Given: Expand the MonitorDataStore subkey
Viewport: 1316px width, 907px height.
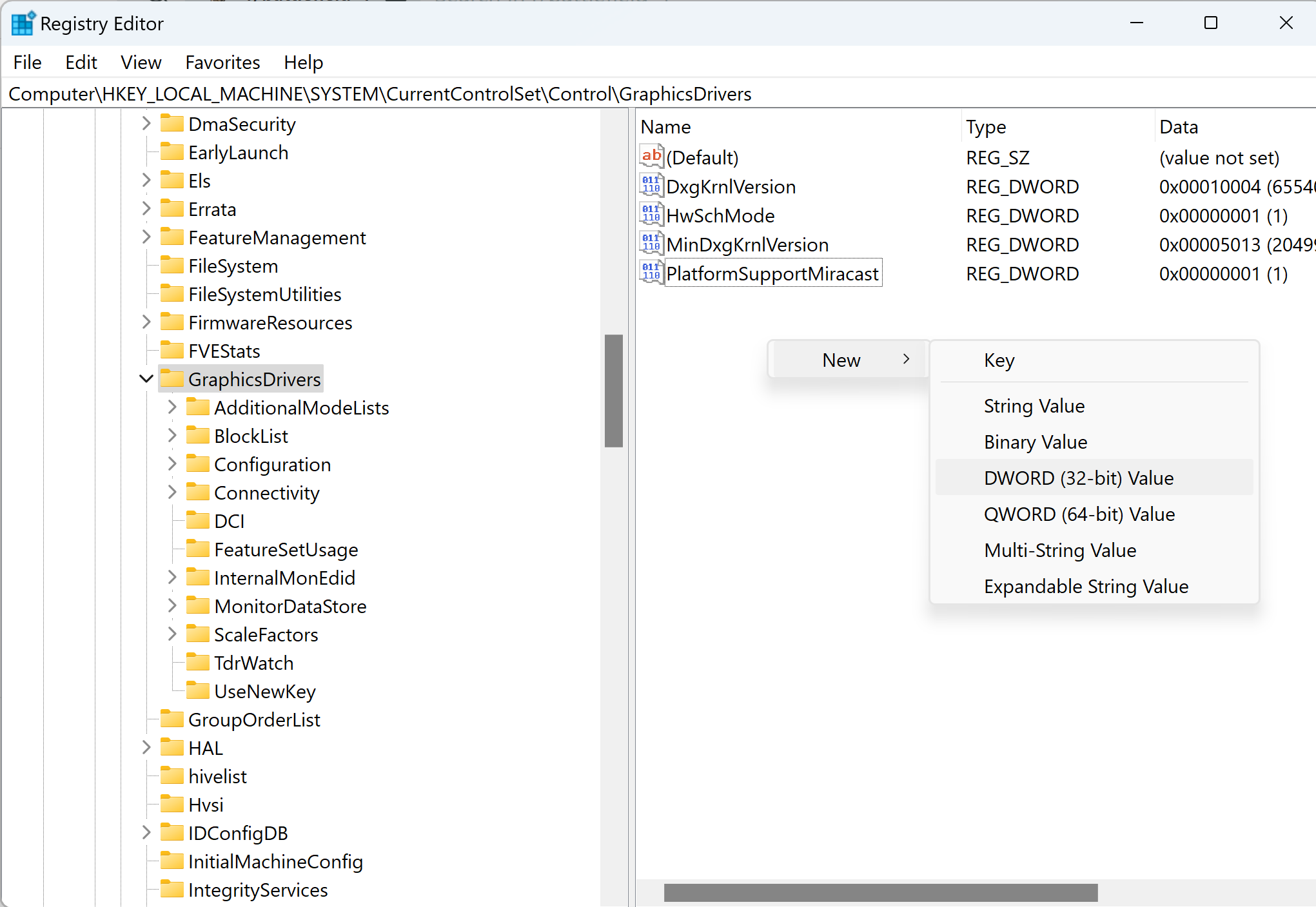Looking at the screenshot, I should point(172,605).
